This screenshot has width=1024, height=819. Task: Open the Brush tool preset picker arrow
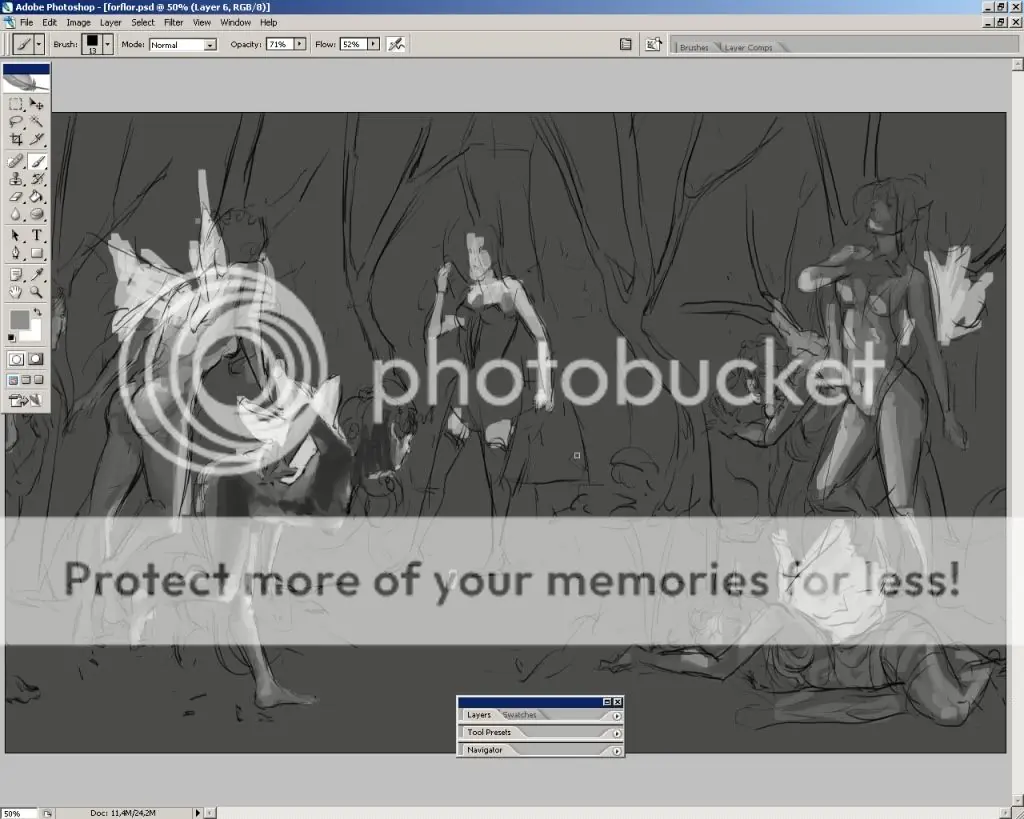39,44
